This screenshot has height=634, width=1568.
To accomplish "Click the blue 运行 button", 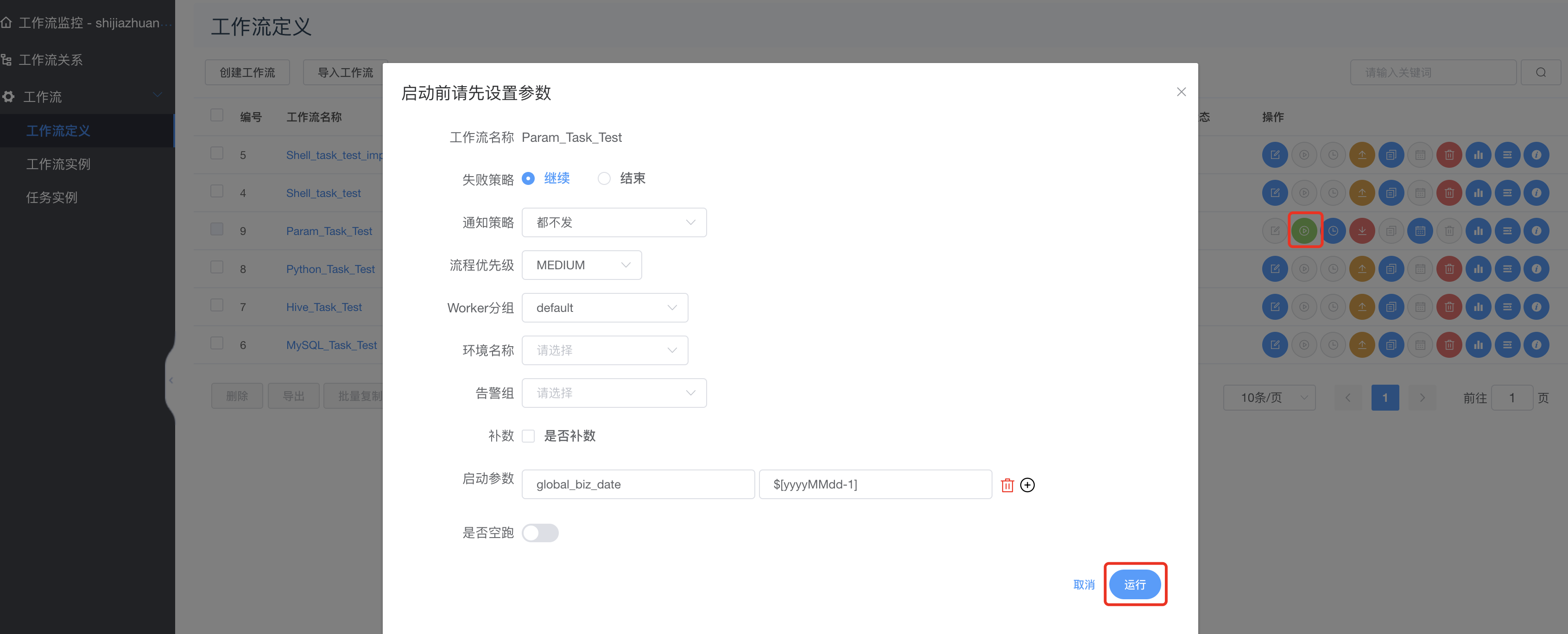I will click(1135, 585).
